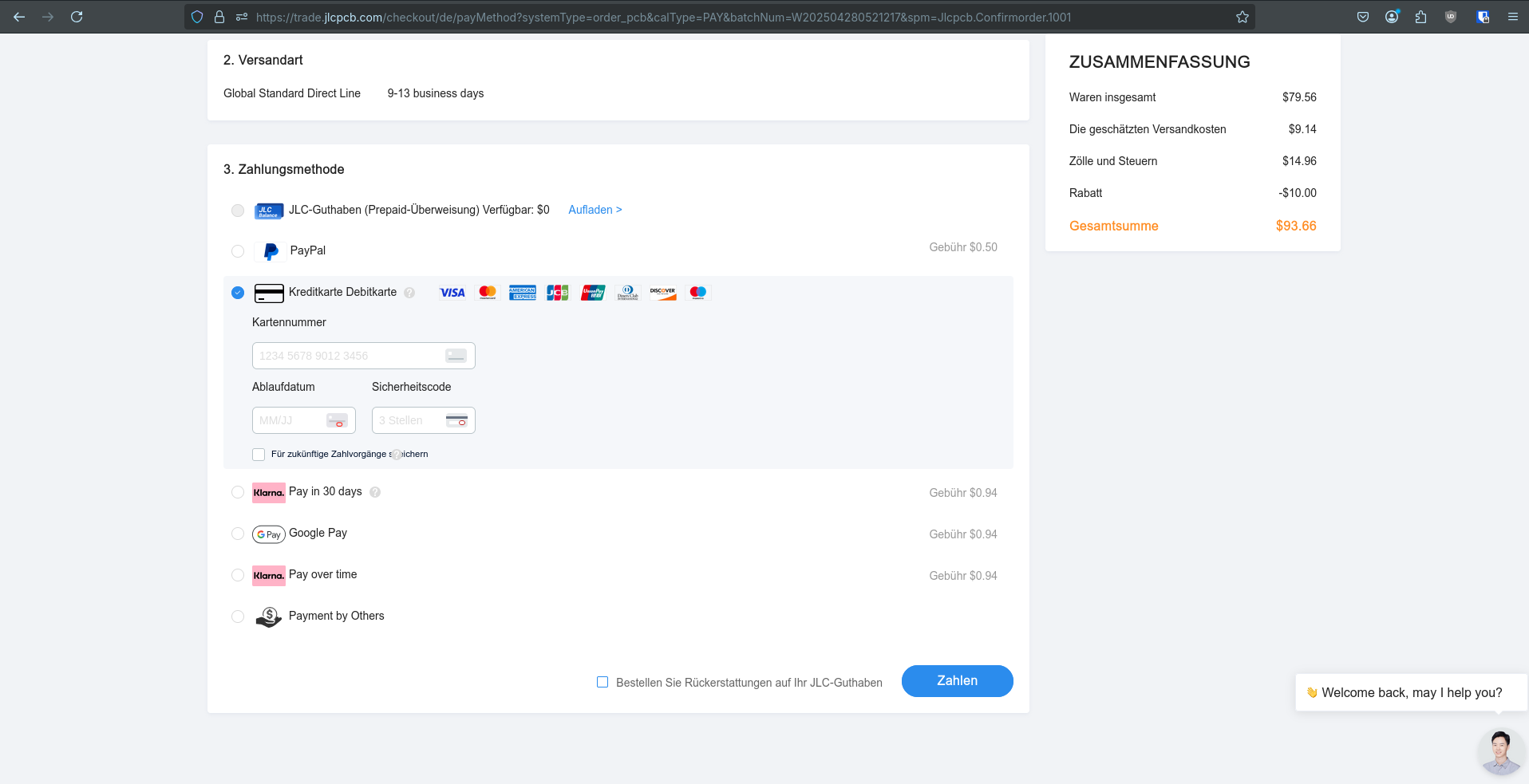The width and height of the screenshot is (1529, 784).
Task: Select Klarna Pay over time radio button
Action: [x=238, y=575]
